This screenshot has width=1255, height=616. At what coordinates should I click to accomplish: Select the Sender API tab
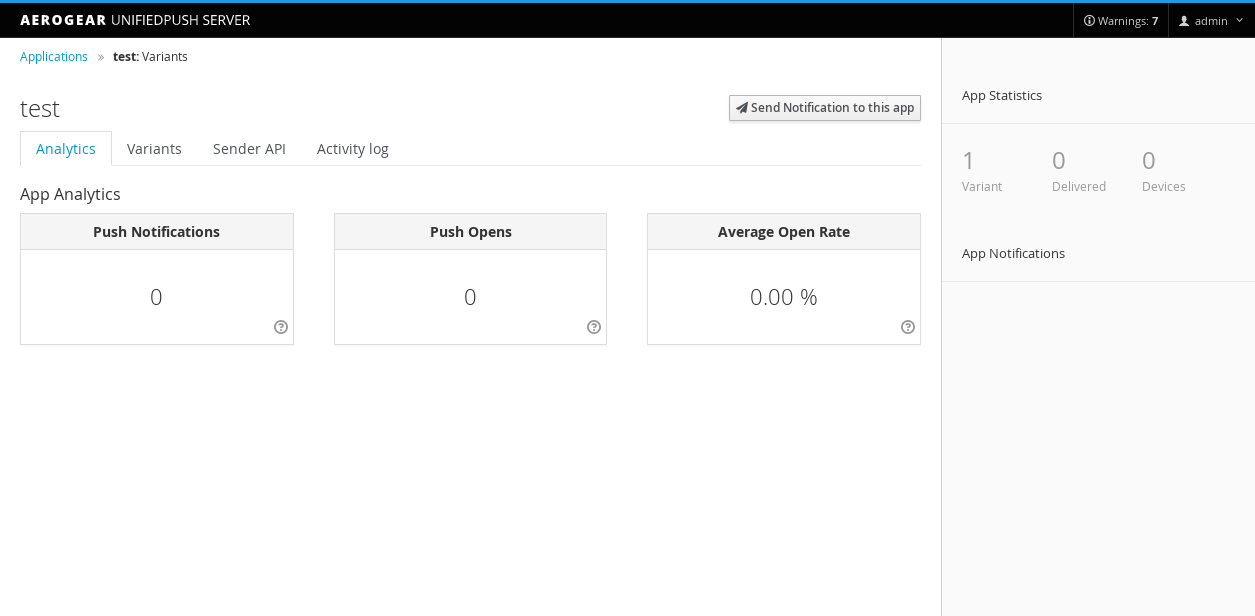[249, 149]
